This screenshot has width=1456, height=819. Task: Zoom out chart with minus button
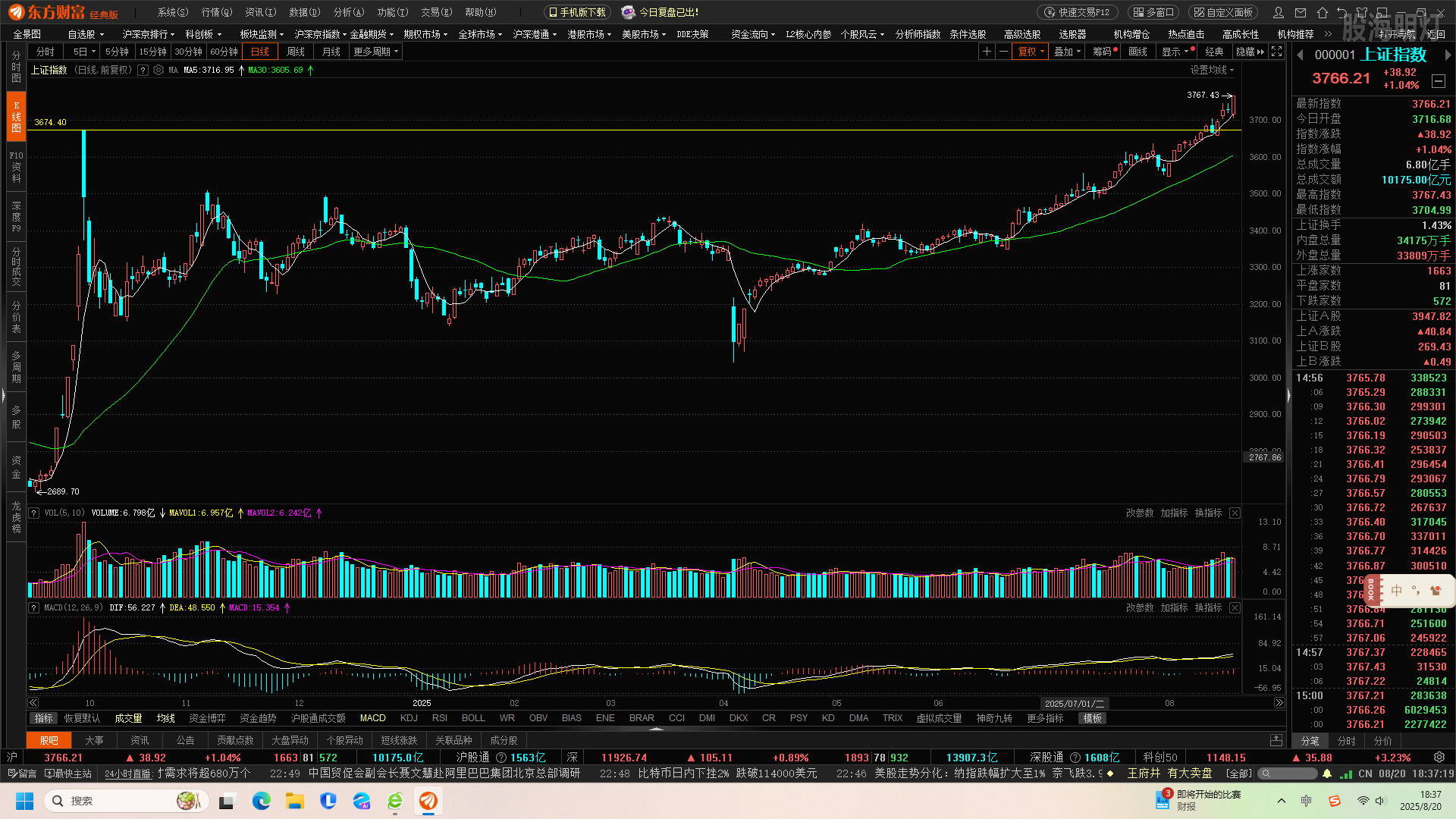1003,52
